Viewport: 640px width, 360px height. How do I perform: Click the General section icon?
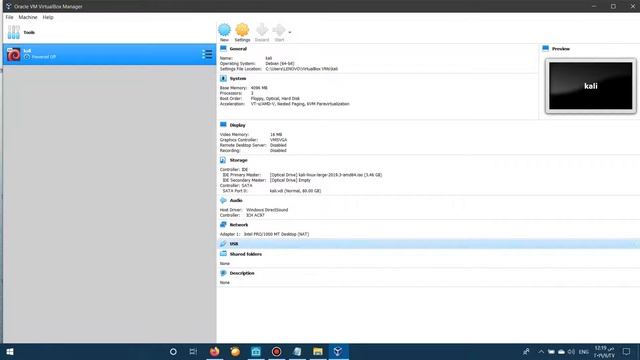click(x=223, y=48)
